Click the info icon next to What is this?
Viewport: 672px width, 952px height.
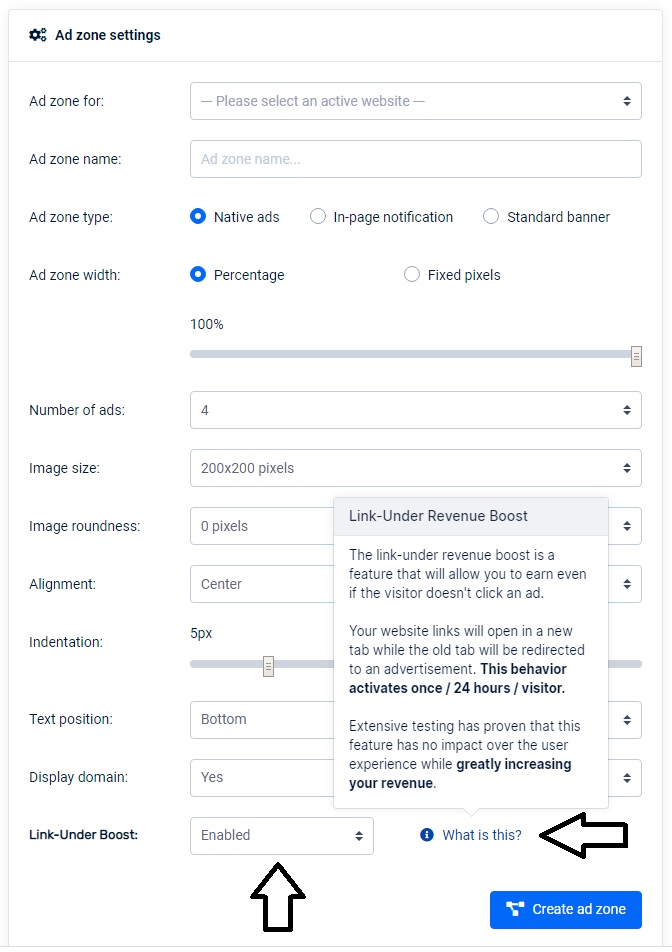[x=427, y=835]
